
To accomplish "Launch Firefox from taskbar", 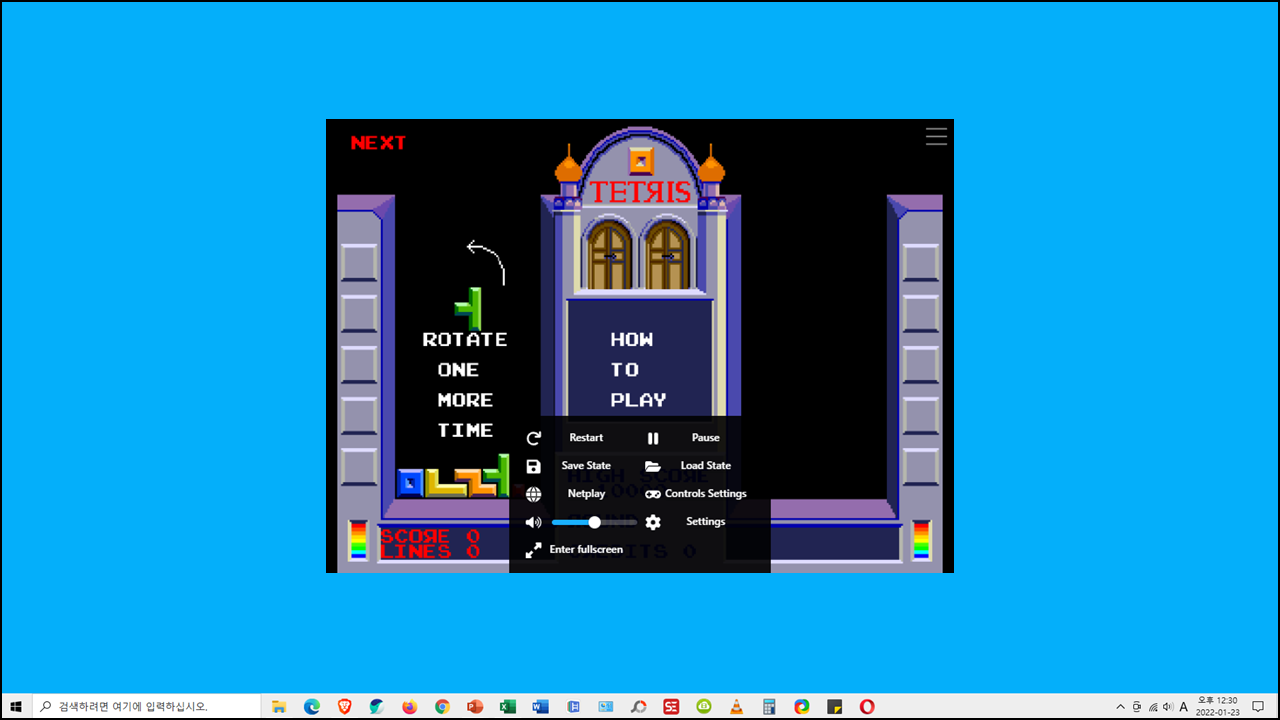I will [x=409, y=706].
